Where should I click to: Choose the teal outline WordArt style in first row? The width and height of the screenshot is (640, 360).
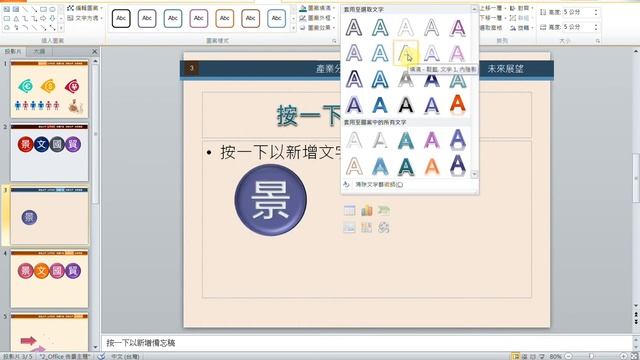(380, 27)
